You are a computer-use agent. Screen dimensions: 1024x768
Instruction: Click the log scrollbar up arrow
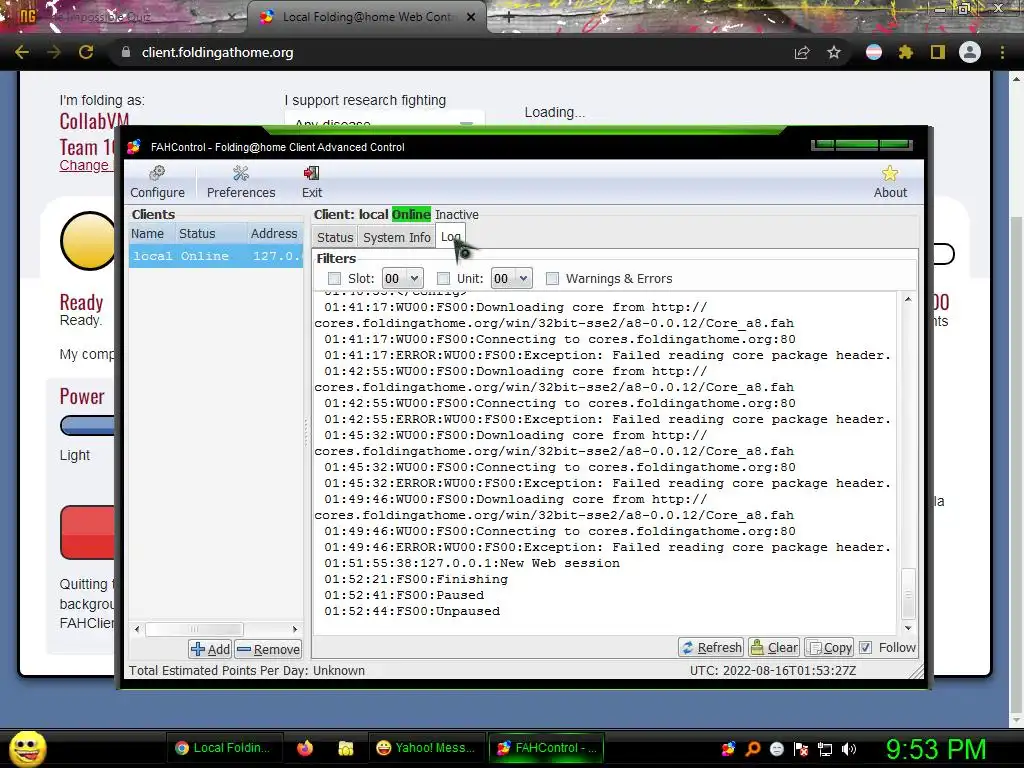coord(908,299)
